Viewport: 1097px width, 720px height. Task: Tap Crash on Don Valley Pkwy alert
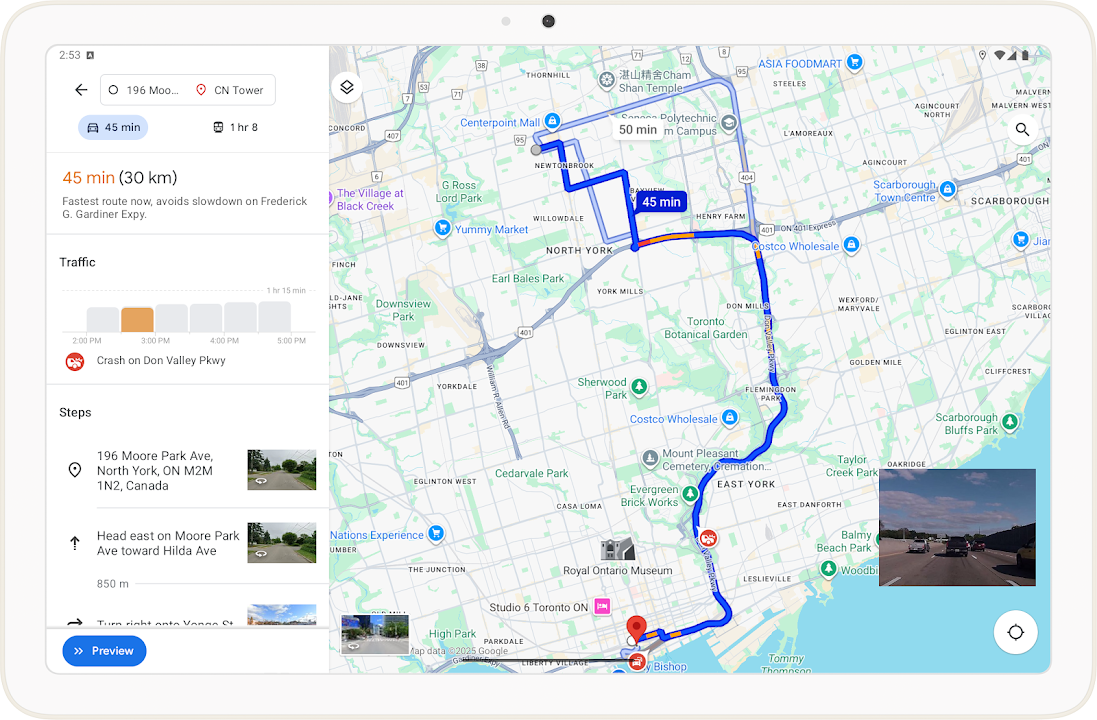[x=160, y=361]
